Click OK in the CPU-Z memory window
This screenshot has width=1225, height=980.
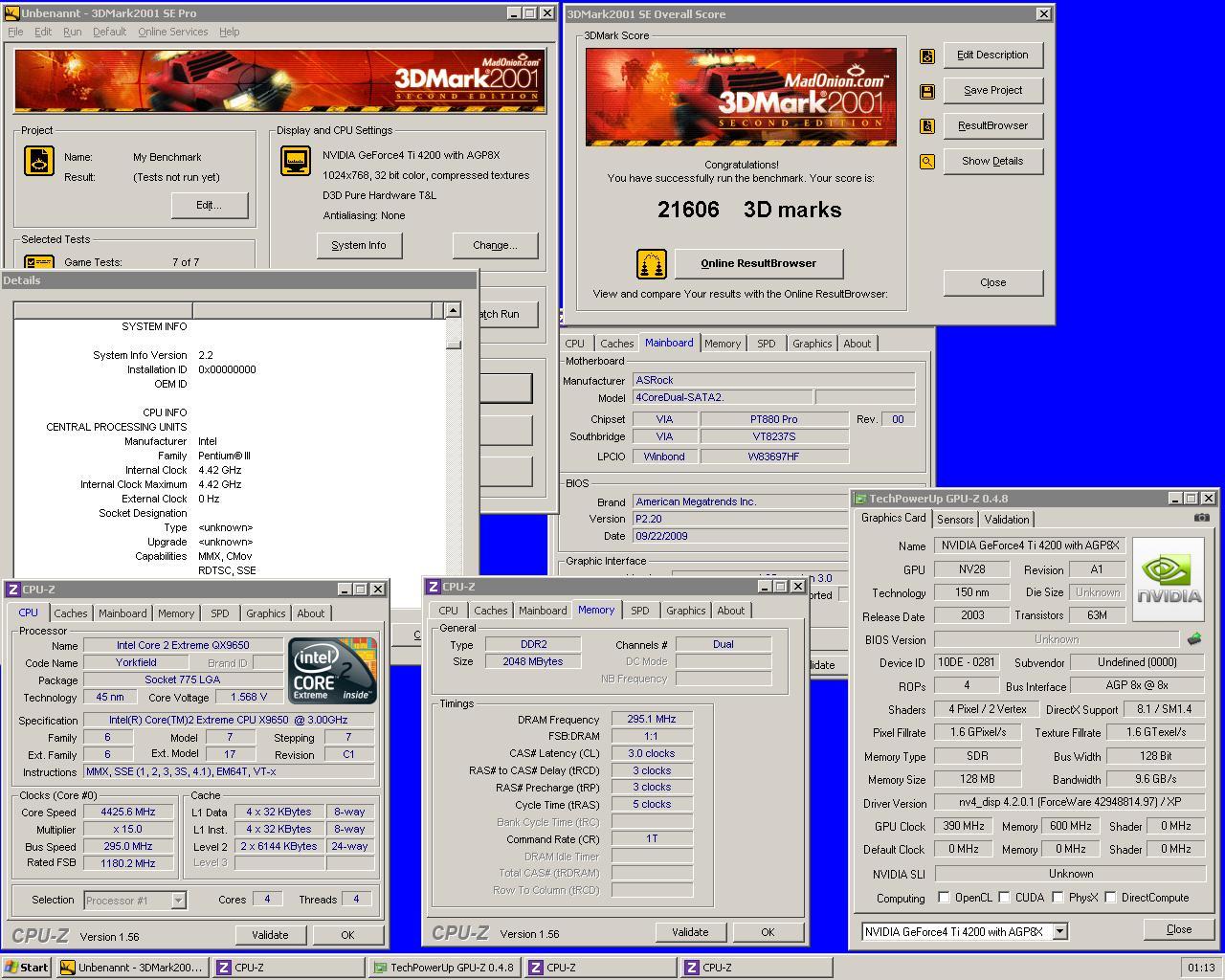point(768,932)
